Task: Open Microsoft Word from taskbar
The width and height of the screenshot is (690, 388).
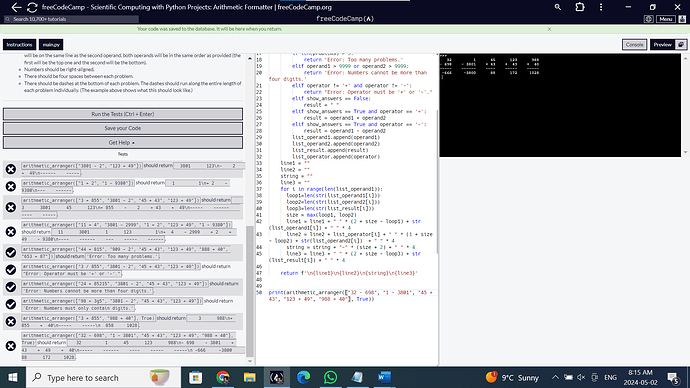Action: (x=384, y=377)
